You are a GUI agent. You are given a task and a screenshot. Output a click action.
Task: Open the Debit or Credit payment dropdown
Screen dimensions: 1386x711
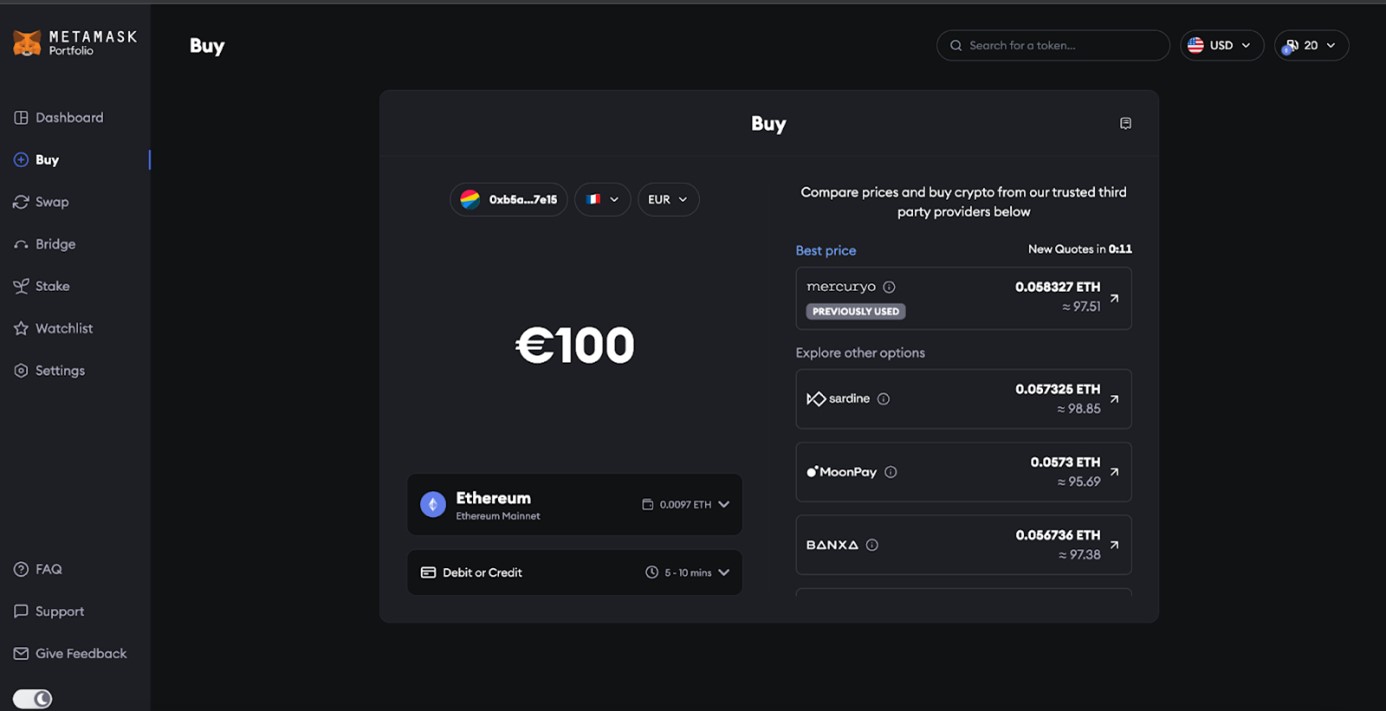coord(575,573)
